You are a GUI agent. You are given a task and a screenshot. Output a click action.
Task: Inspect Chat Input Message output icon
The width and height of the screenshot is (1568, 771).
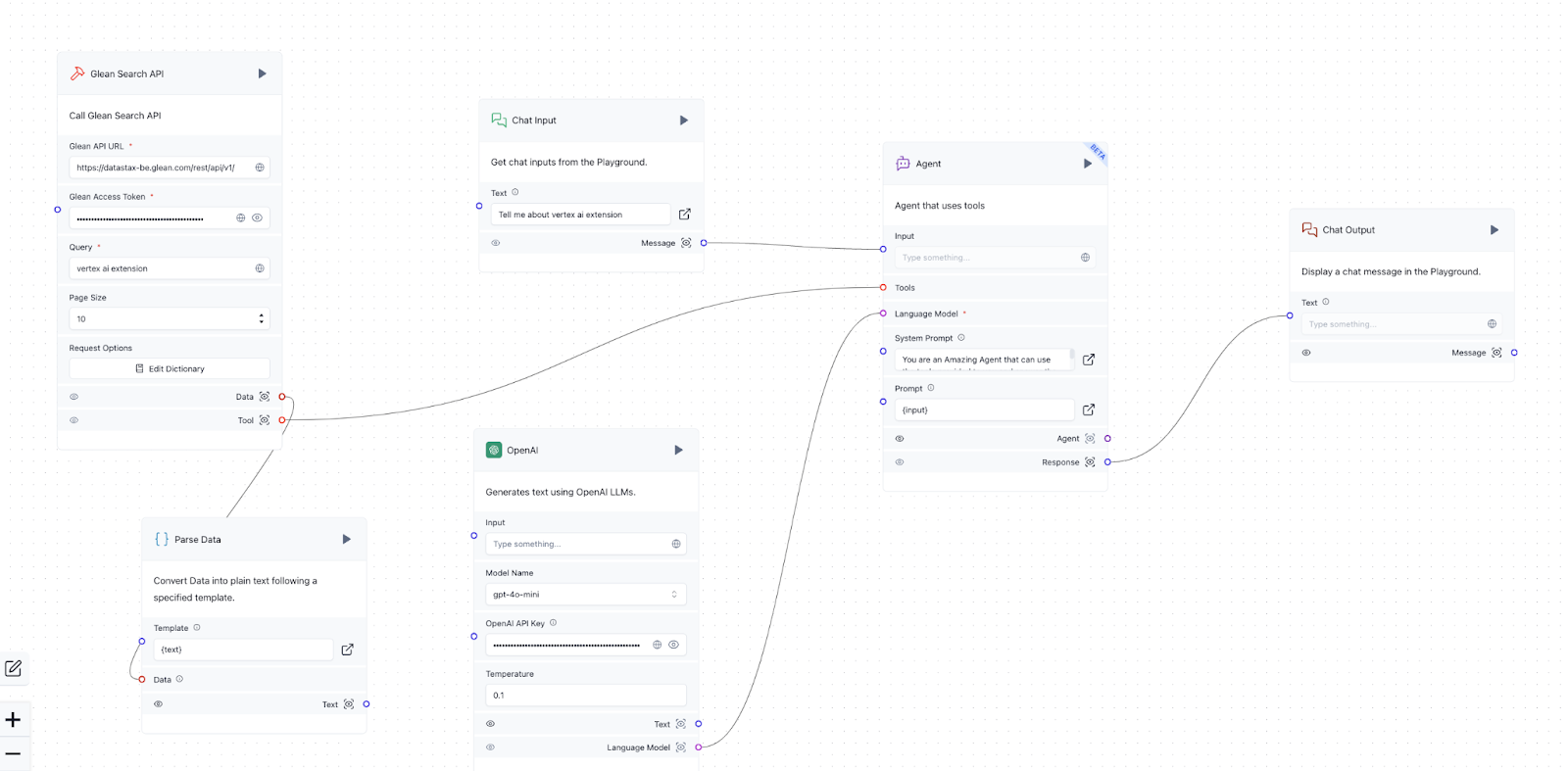point(686,243)
